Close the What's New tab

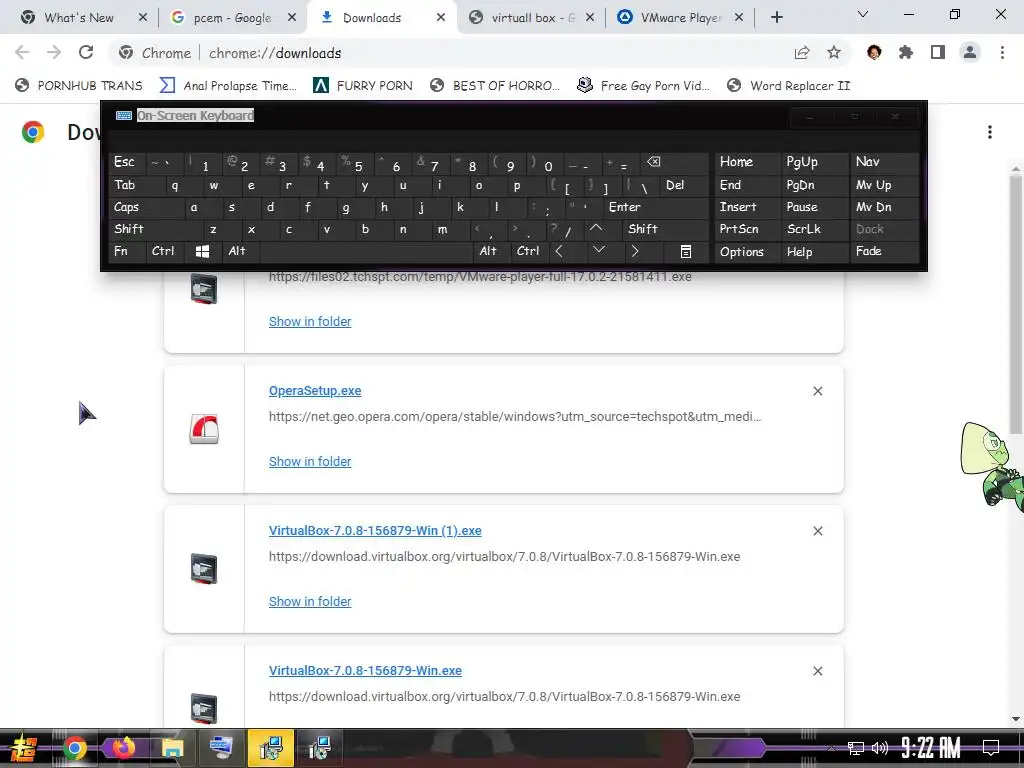coord(142,18)
